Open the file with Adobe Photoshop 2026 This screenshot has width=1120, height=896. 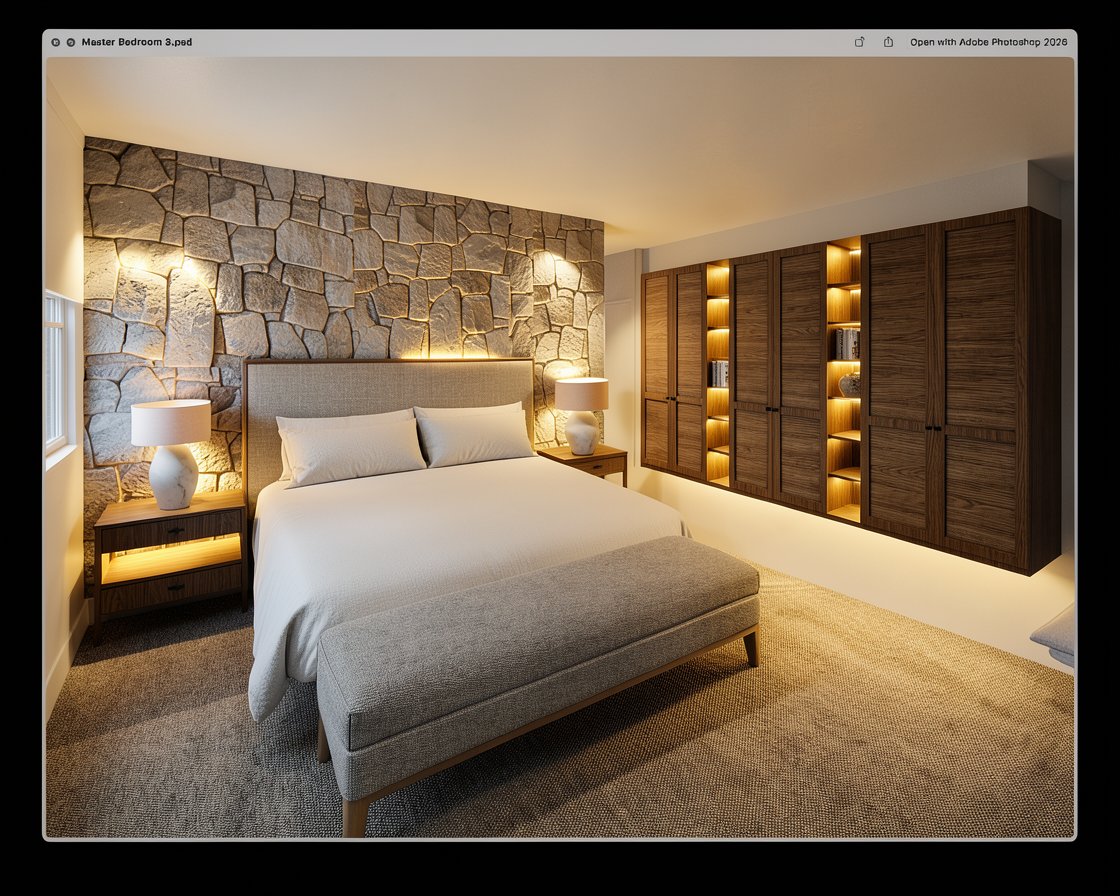(x=988, y=42)
